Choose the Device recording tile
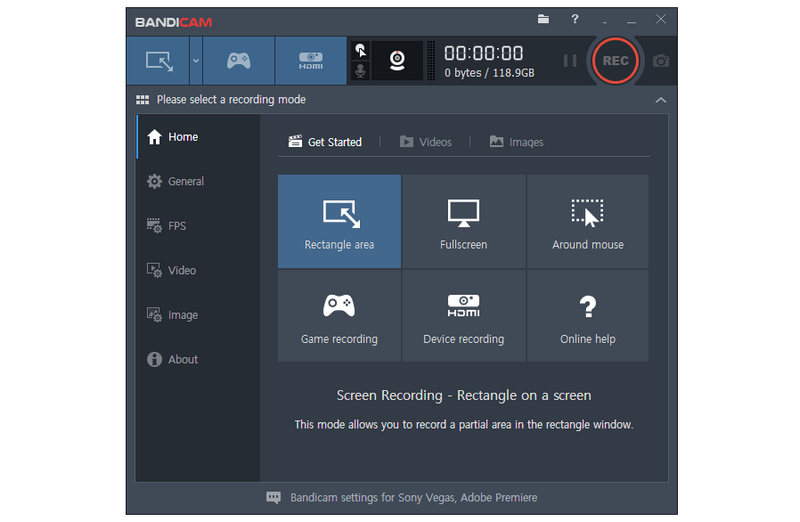800x522 pixels. tap(464, 316)
